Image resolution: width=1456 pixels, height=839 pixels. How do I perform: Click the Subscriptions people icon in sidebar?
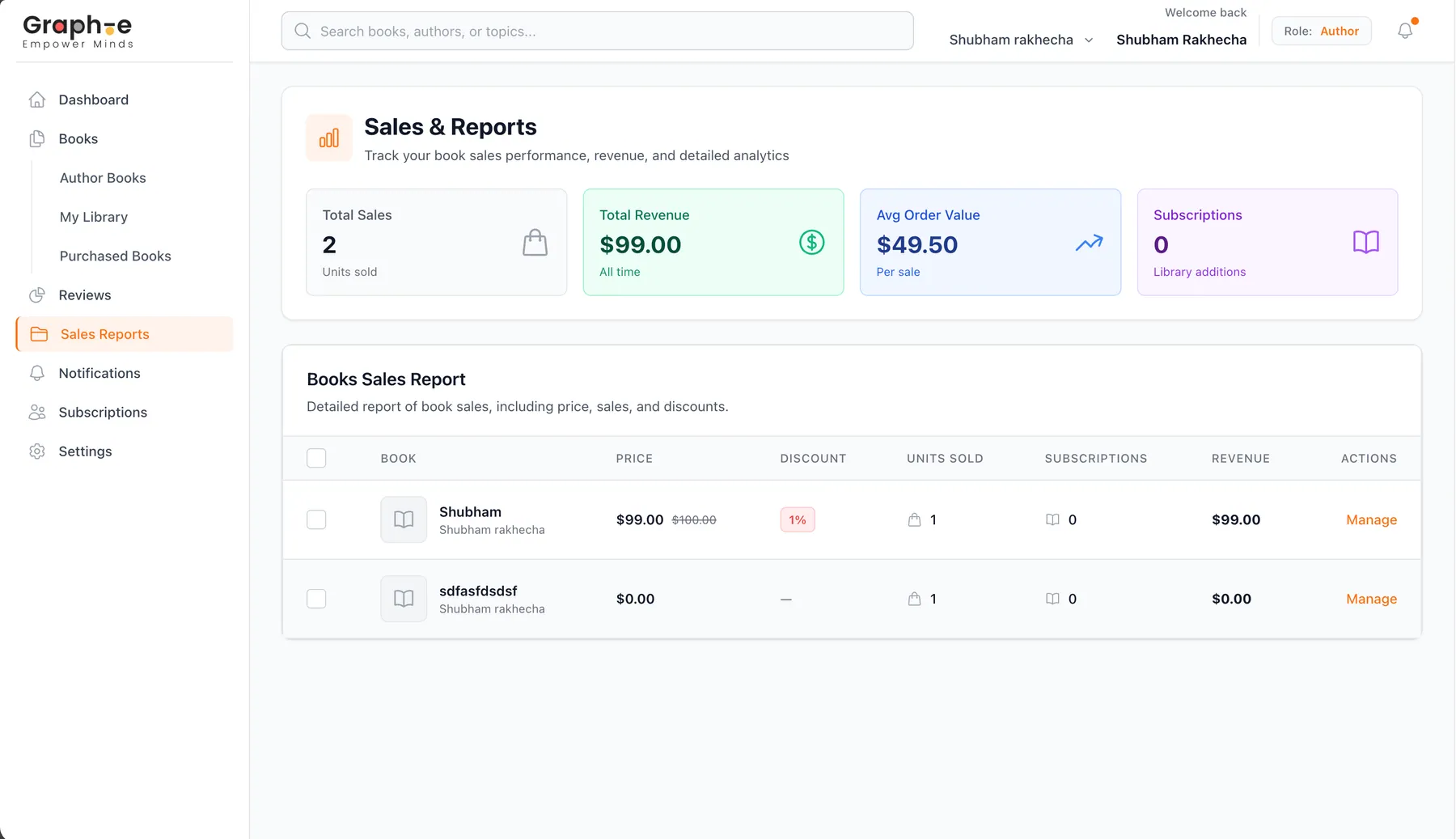[x=37, y=412]
